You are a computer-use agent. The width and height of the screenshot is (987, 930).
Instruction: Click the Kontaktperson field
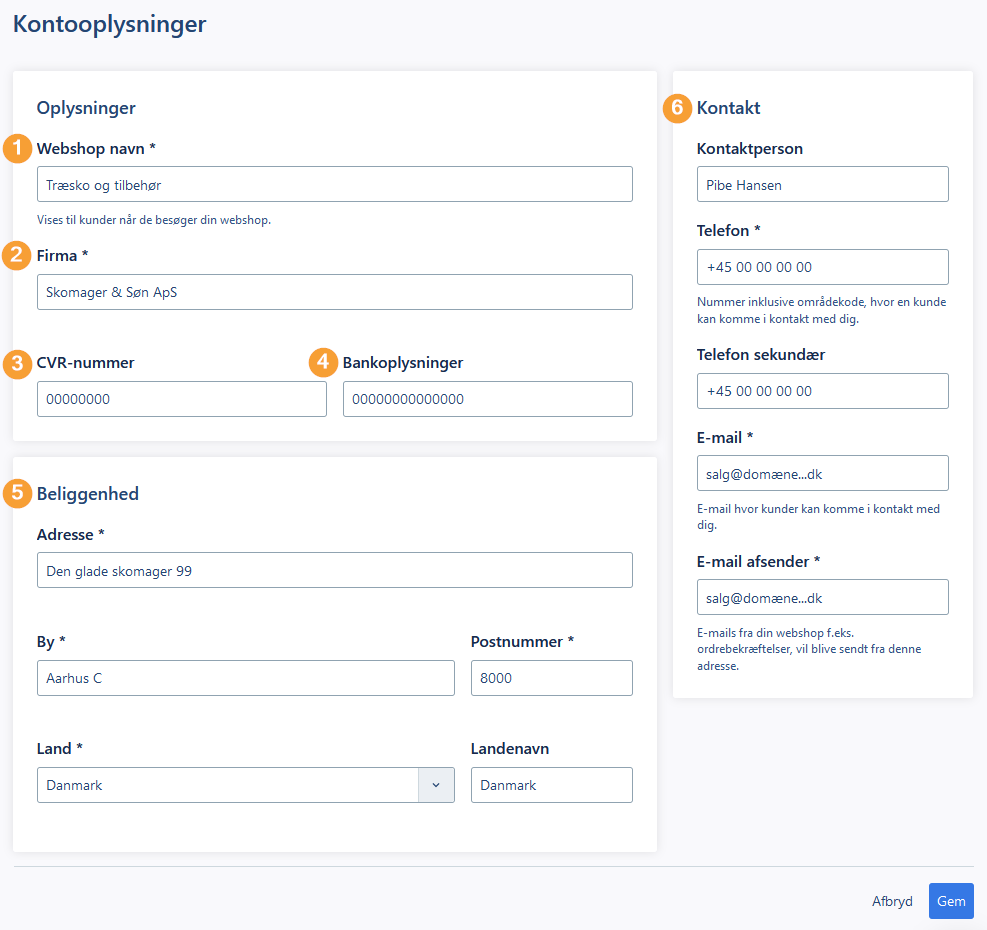click(823, 184)
